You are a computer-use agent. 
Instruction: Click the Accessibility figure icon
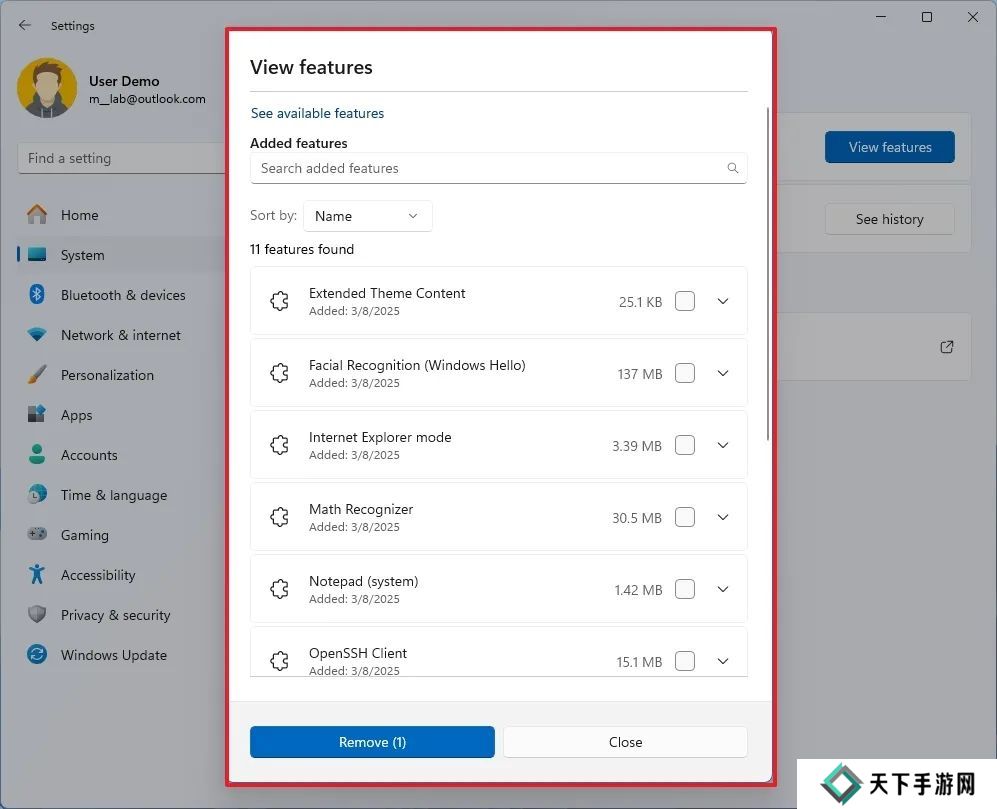(x=37, y=575)
